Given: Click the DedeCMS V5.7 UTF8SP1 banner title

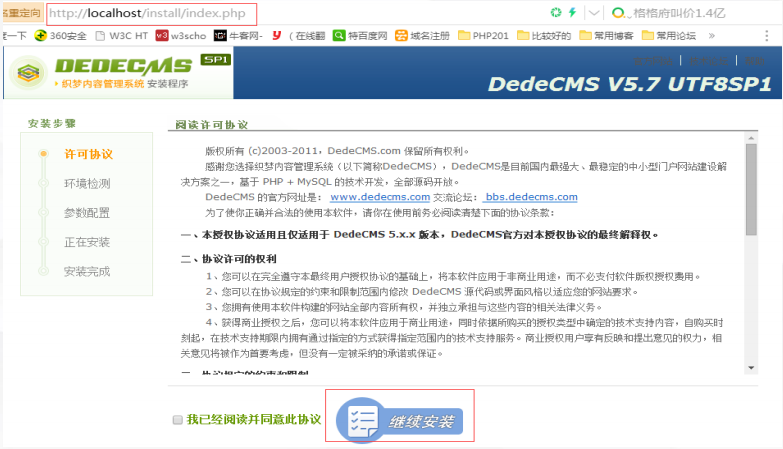Looking at the screenshot, I should 630,84.
